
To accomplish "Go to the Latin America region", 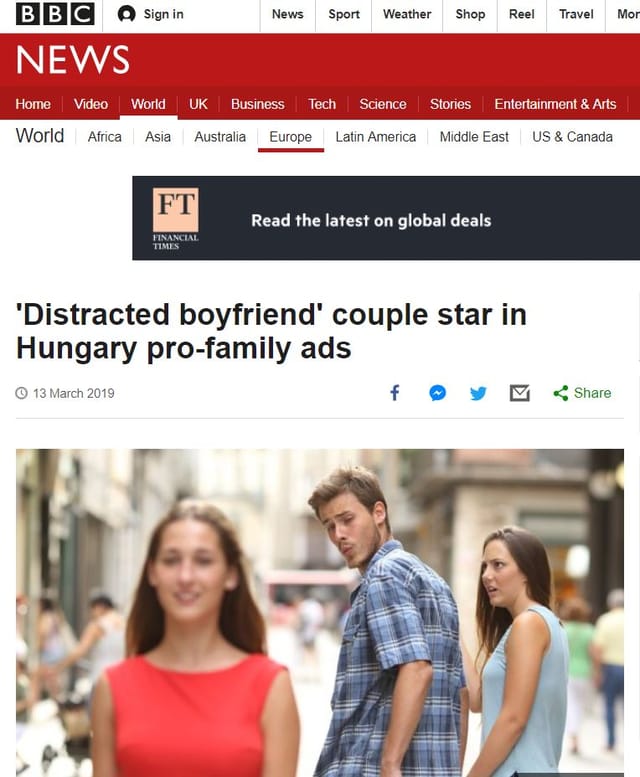I will click(x=376, y=137).
